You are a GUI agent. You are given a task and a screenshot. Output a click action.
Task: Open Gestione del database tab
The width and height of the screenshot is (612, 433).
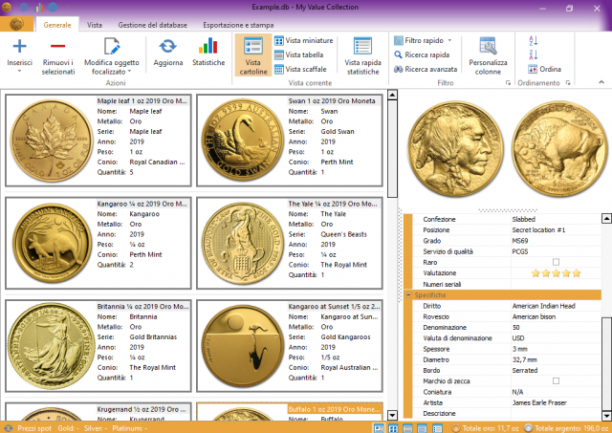coord(153,25)
